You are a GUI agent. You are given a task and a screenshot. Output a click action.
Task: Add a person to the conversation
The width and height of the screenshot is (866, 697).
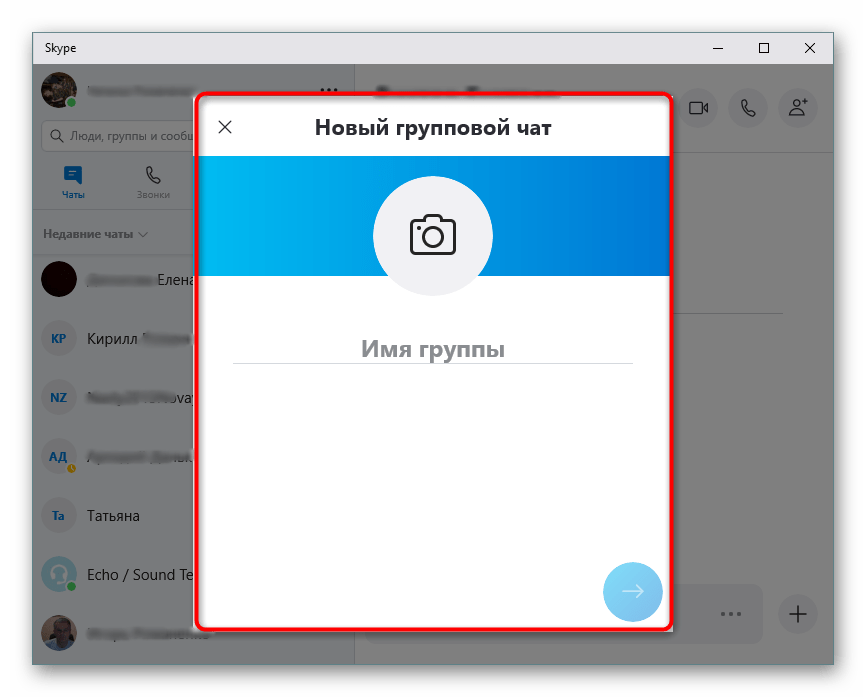[798, 108]
